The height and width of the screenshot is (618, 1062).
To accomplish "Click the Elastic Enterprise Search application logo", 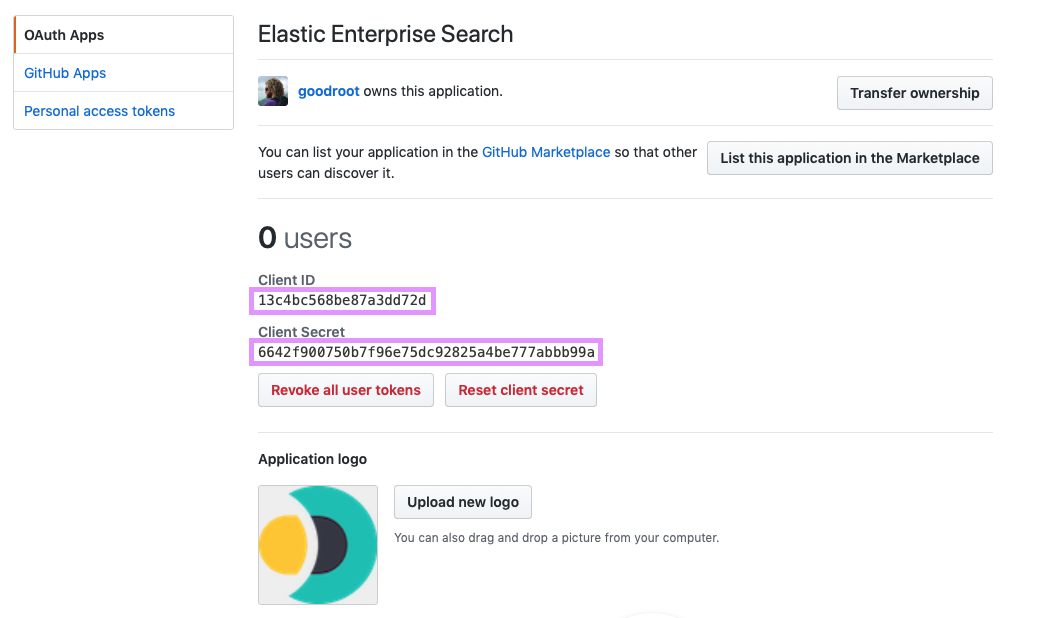I will click(x=318, y=545).
